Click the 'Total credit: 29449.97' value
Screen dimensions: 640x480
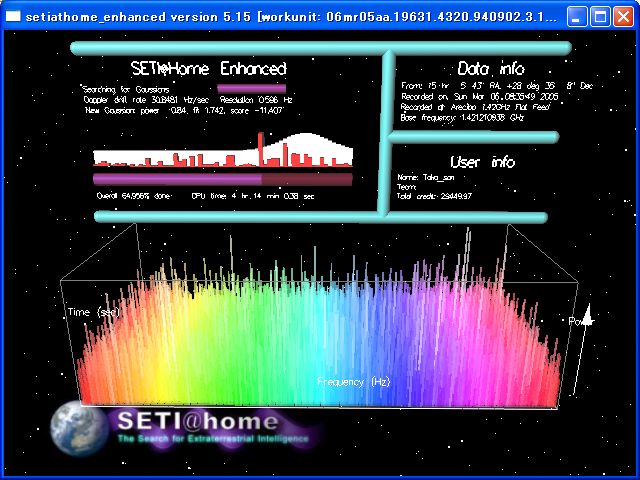pyautogui.click(x=434, y=196)
